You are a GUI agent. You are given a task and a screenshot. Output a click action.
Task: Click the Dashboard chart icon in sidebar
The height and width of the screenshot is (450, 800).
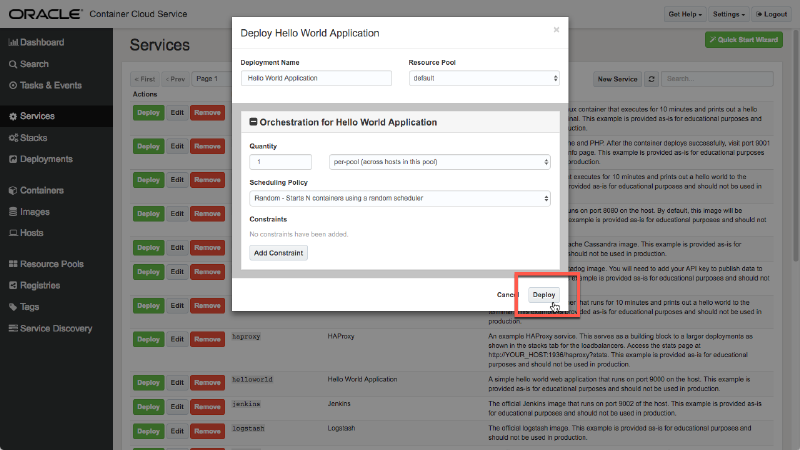point(13,42)
